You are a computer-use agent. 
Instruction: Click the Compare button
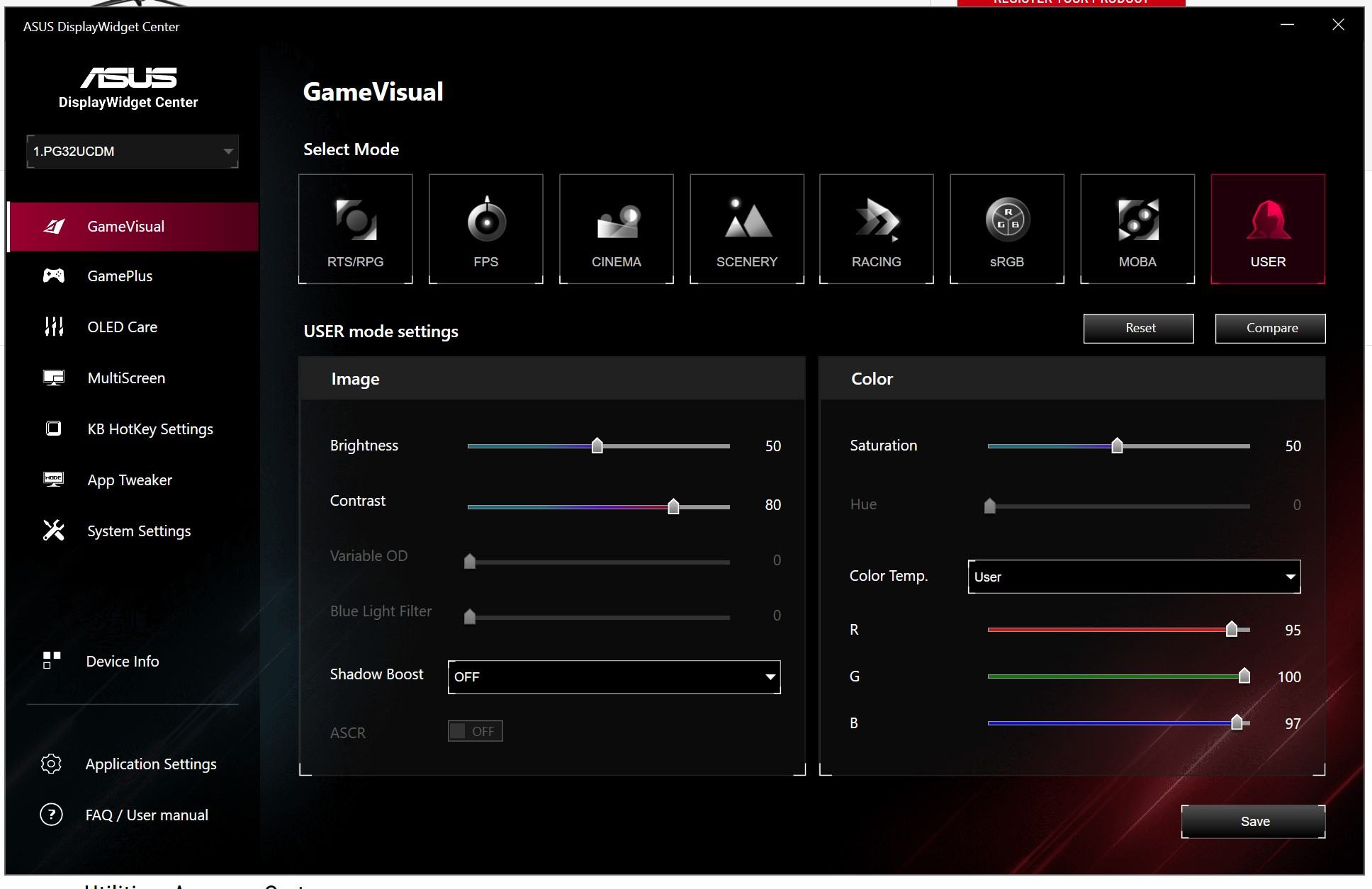coord(1270,328)
